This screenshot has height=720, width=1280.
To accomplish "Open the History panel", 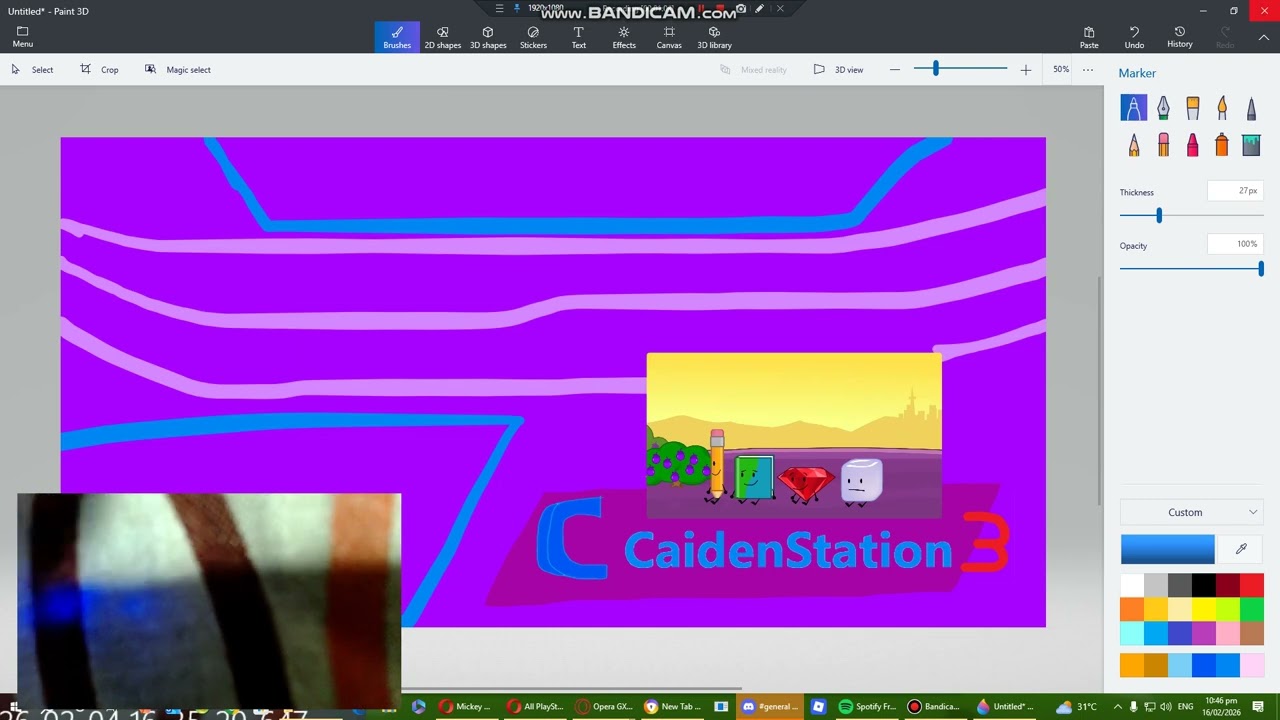I will 1179,37.
